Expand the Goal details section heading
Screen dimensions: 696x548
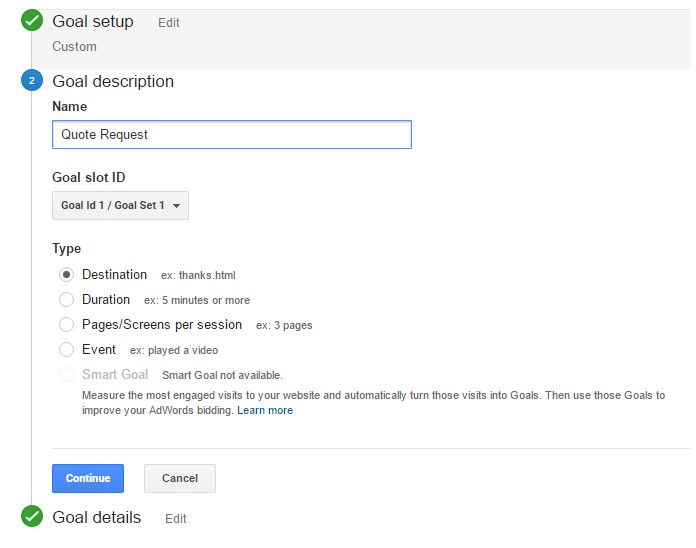coord(97,517)
